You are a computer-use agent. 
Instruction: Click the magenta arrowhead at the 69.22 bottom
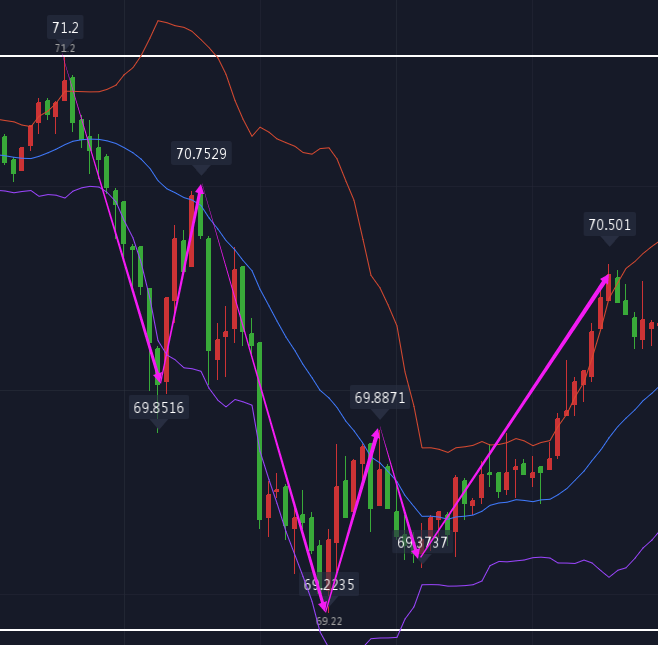323,606
